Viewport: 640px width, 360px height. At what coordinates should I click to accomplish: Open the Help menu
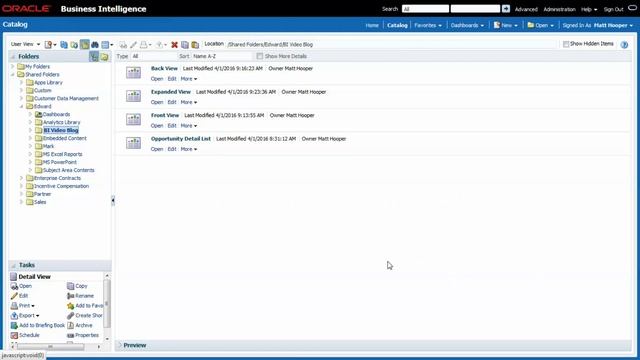tap(589, 9)
